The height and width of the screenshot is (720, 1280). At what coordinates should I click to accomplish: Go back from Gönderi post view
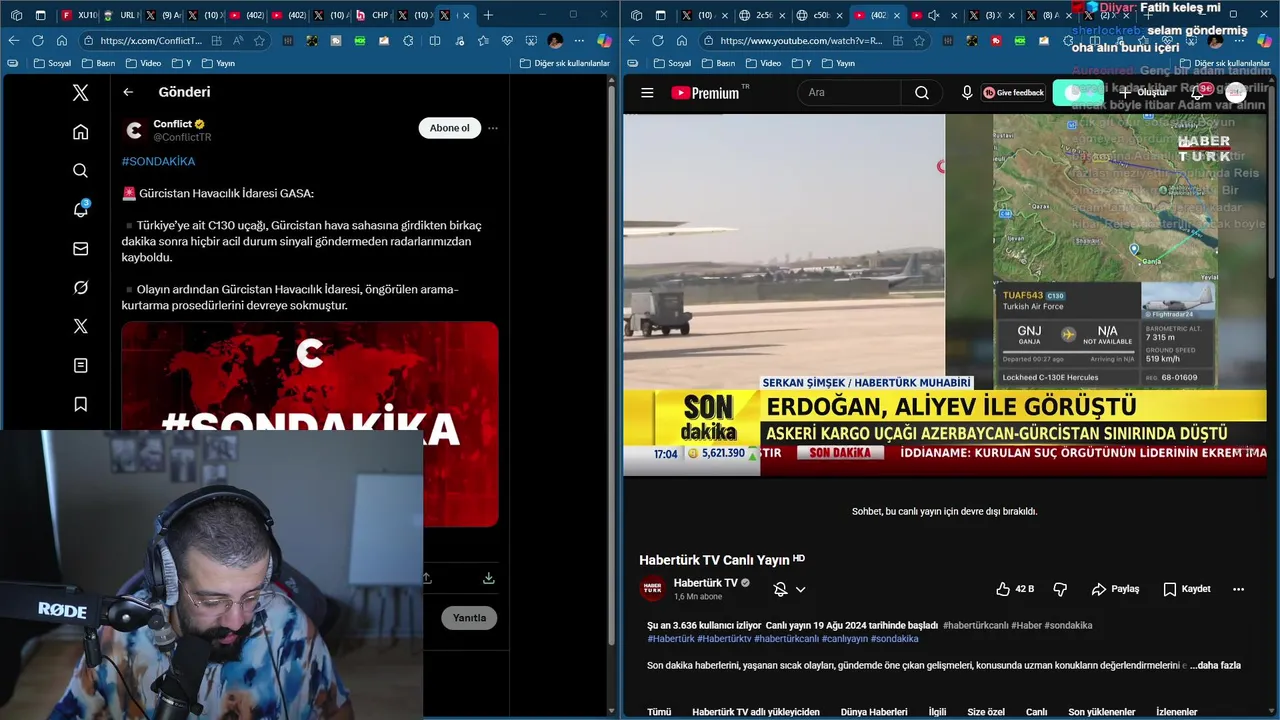coord(128,92)
